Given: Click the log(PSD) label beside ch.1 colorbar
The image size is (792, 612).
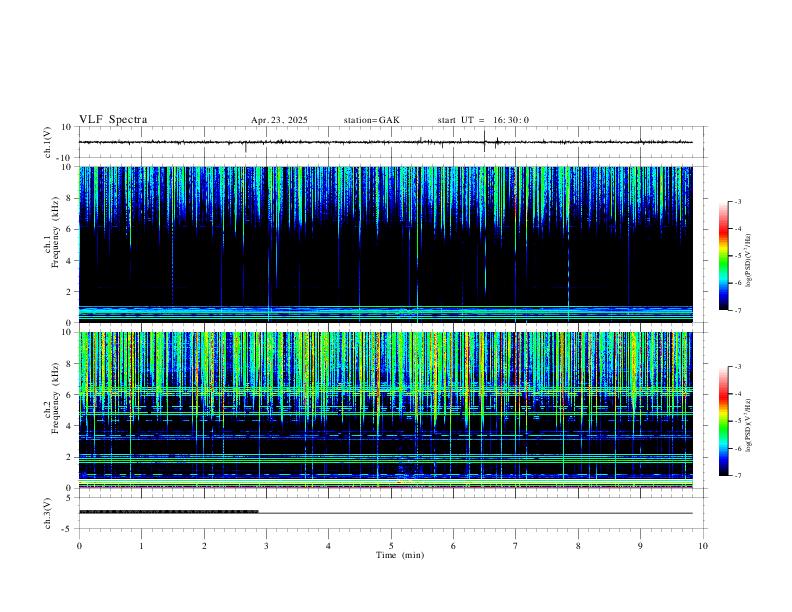Looking at the screenshot, I should point(749,260).
